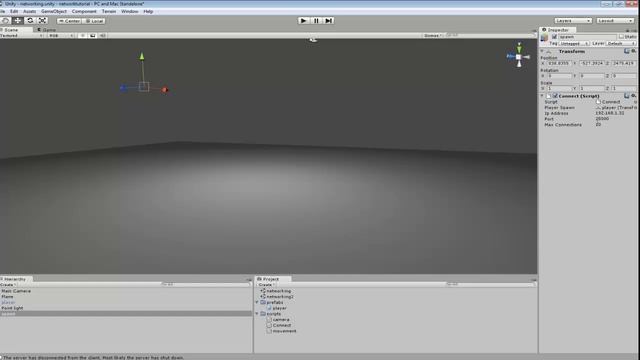This screenshot has width=640, height=360.
Task: Open the Transform component settings gear
Action: (633, 51)
